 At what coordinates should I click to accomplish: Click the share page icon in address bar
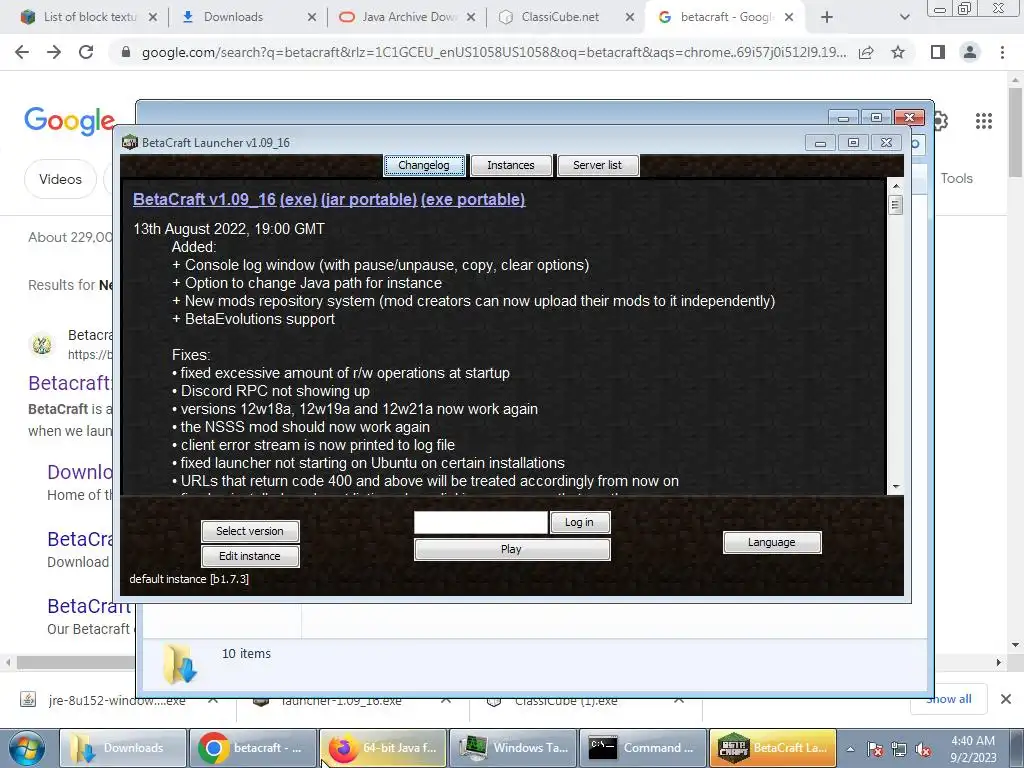click(866, 52)
